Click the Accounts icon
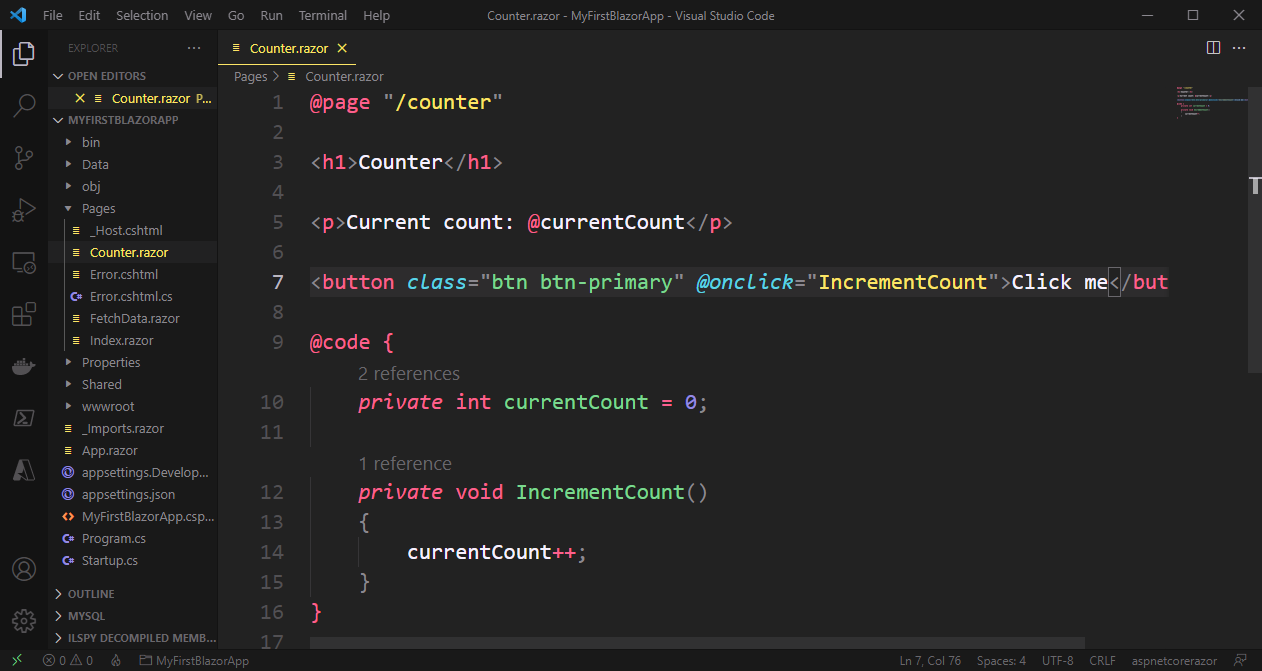1262x671 pixels. (x=24, y=569)
